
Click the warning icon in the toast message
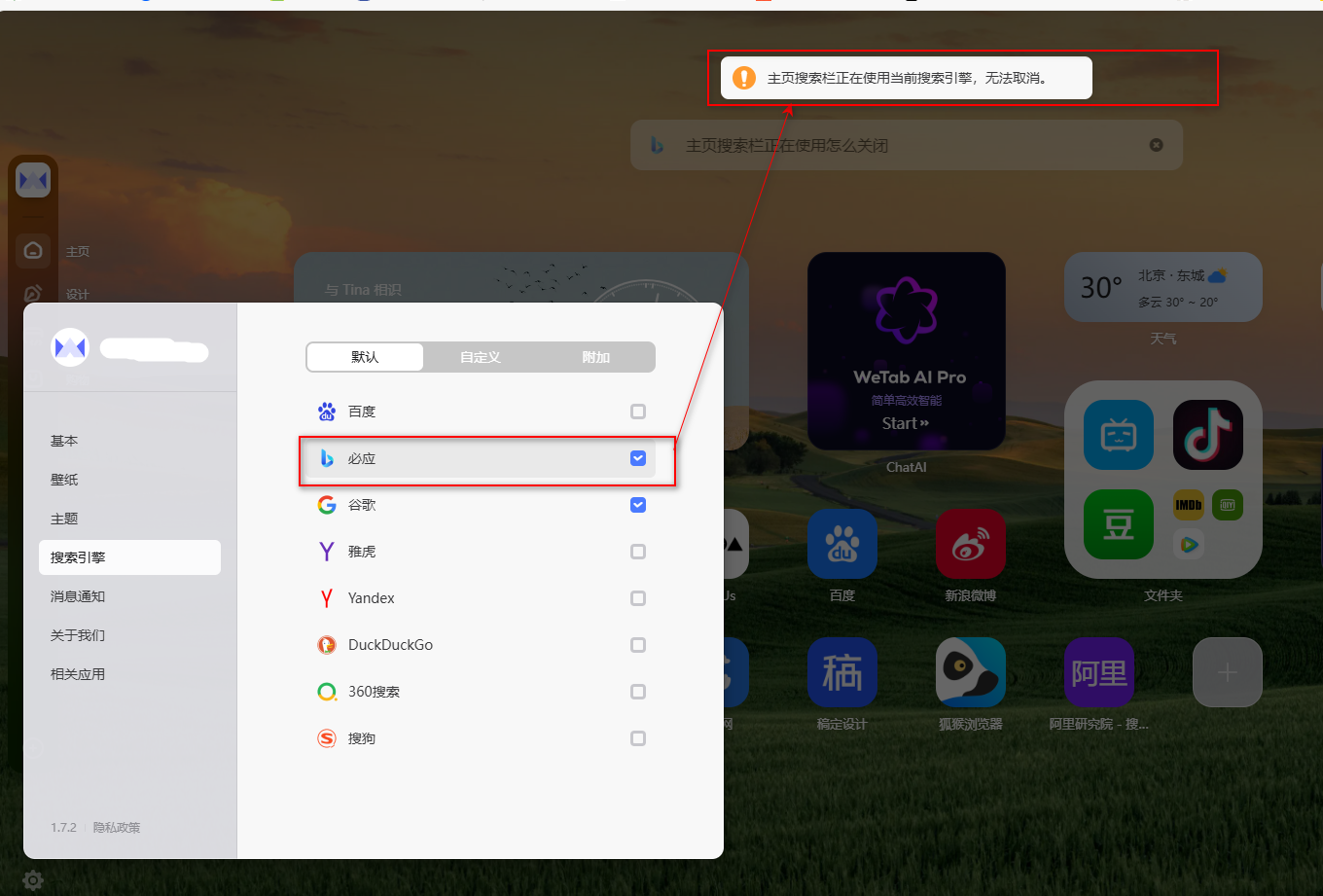744,78
